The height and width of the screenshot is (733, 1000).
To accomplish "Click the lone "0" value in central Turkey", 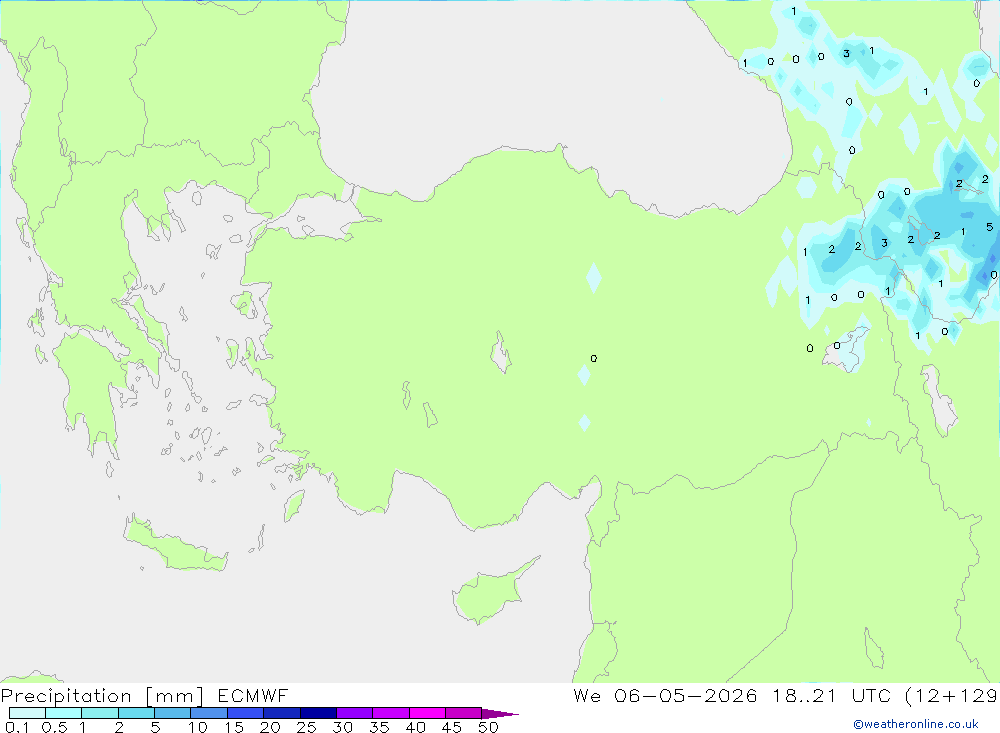I will (x=594, y=359).
